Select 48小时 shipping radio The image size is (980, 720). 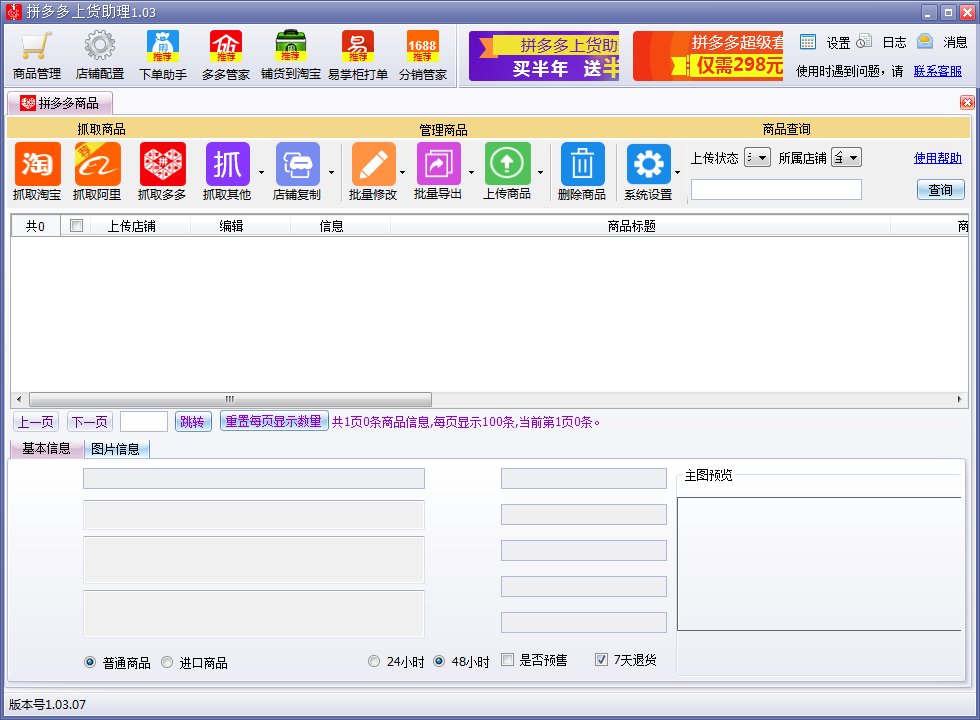[x=439, y=661]
